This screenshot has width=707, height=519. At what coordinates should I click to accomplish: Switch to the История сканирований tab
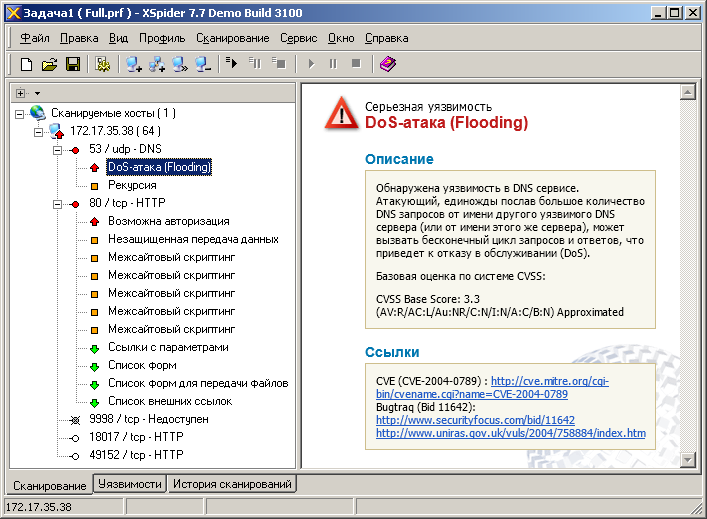coord(231,485)
